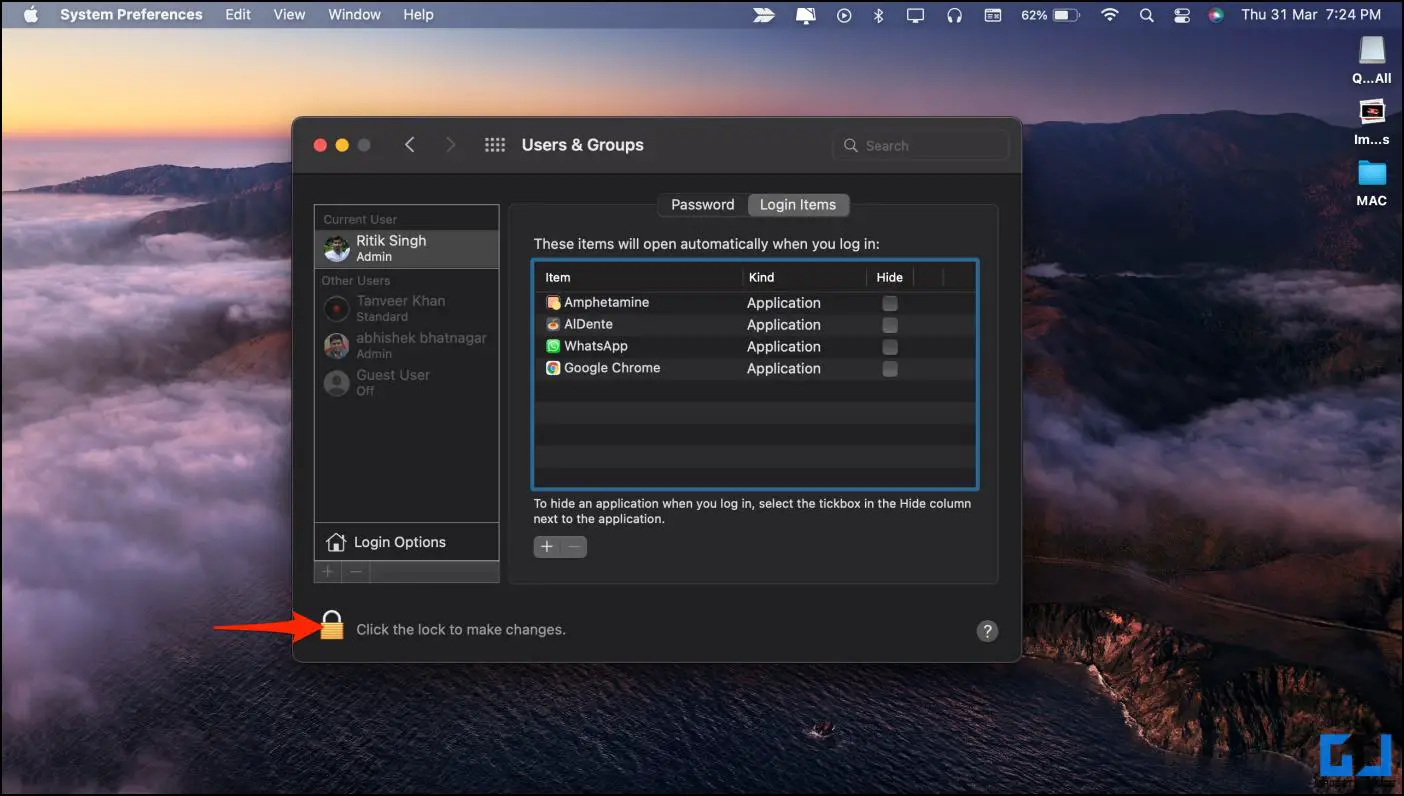This screenshot has height=796, width=1404.
Task: Click the Amphetamine app icon
Action: coord(553,302)
